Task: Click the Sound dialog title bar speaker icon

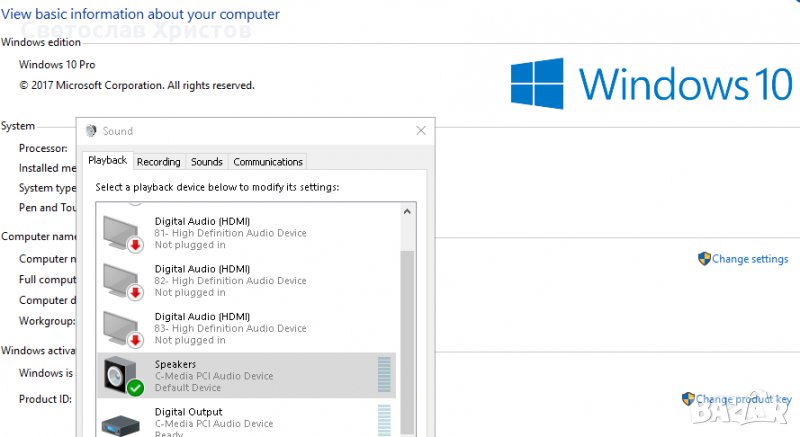Action: 91,130
